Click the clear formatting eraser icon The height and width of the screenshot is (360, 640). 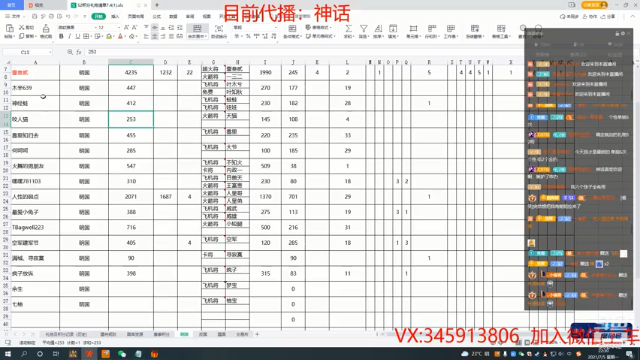(x=132, y=36)
